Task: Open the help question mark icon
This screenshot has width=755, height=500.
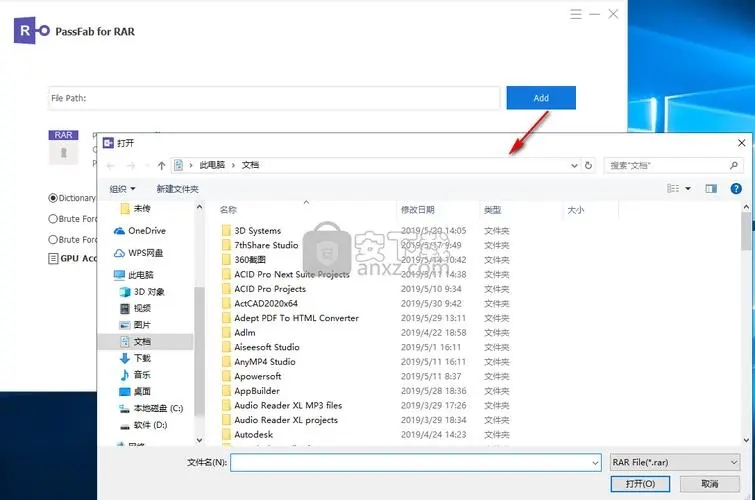Action: pos(736,188)
